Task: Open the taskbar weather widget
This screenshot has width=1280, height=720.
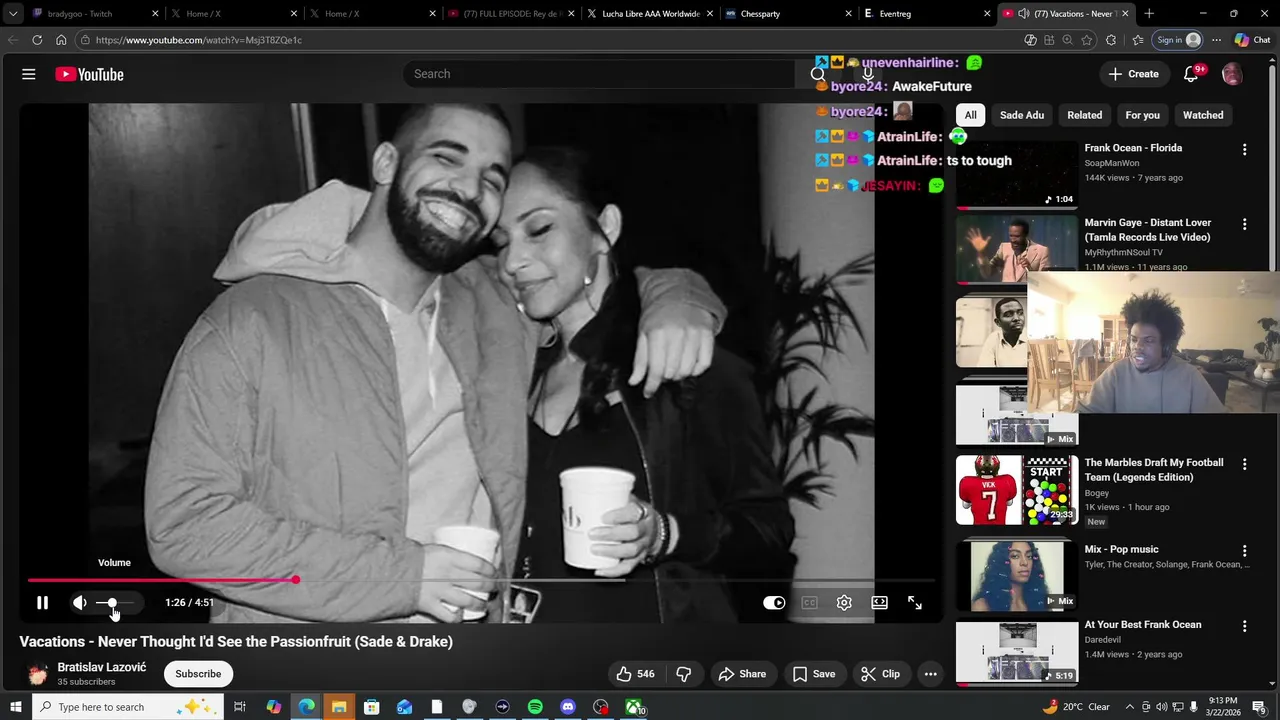Action: (1078, 707)
